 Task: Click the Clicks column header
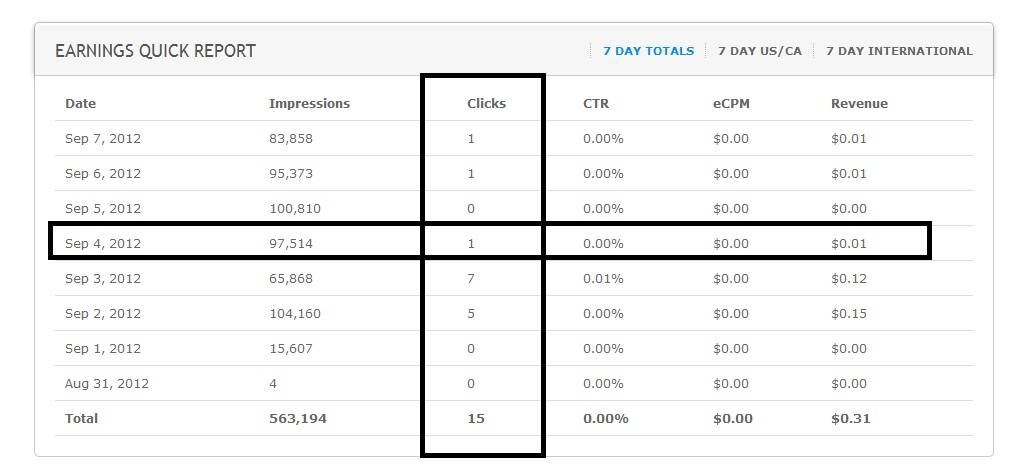pyautogui.click(x=486, y=104)
